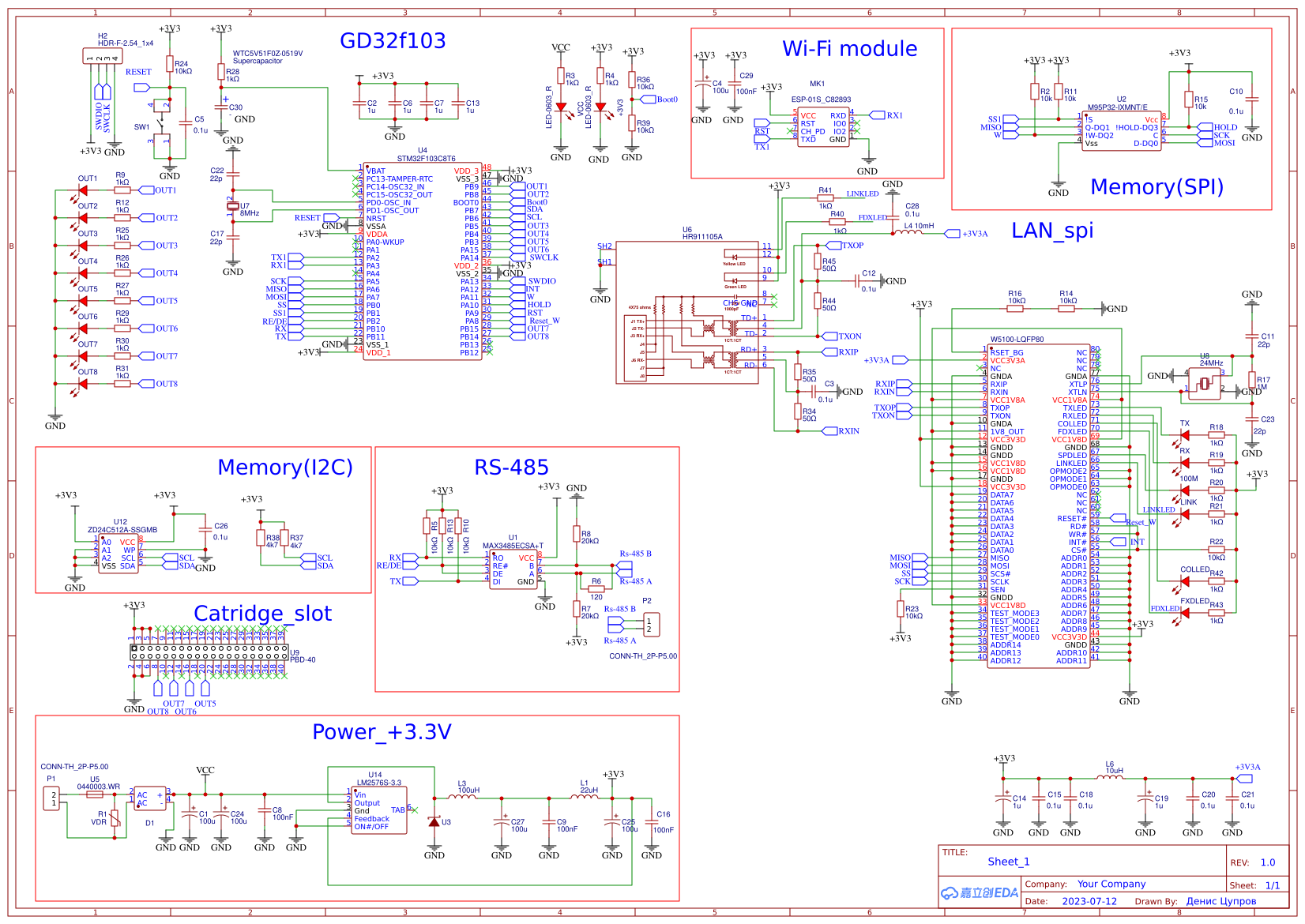Click the green no-connect X on pin PC13
Screen dimensions: 1305x924
356,179
